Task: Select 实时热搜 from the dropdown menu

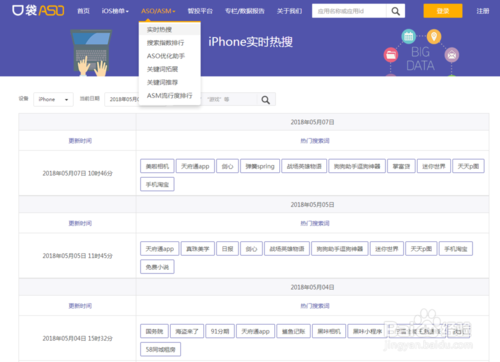Action: tap(170, 30)
